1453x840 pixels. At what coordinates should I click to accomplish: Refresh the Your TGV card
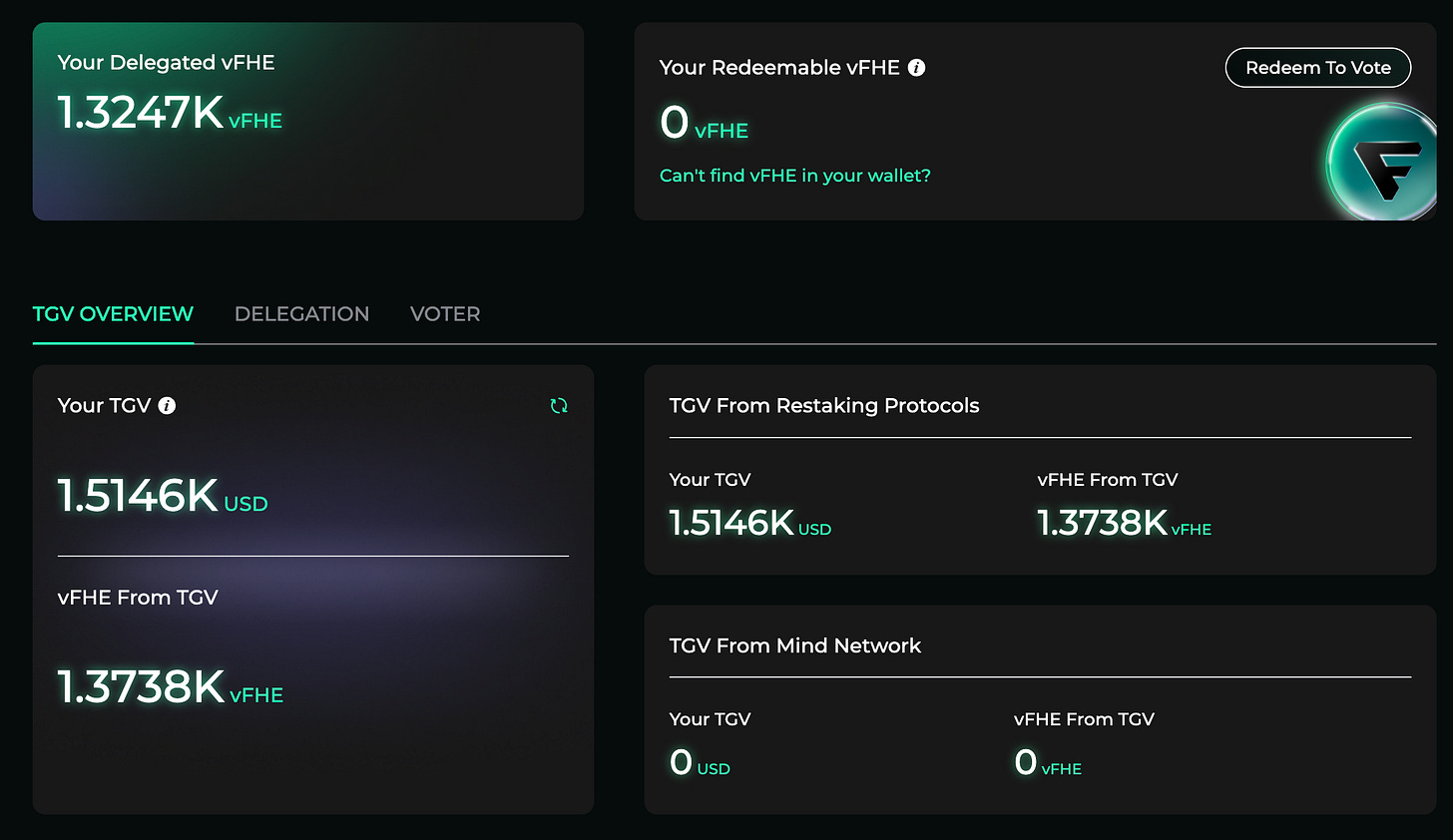[559, 406]
